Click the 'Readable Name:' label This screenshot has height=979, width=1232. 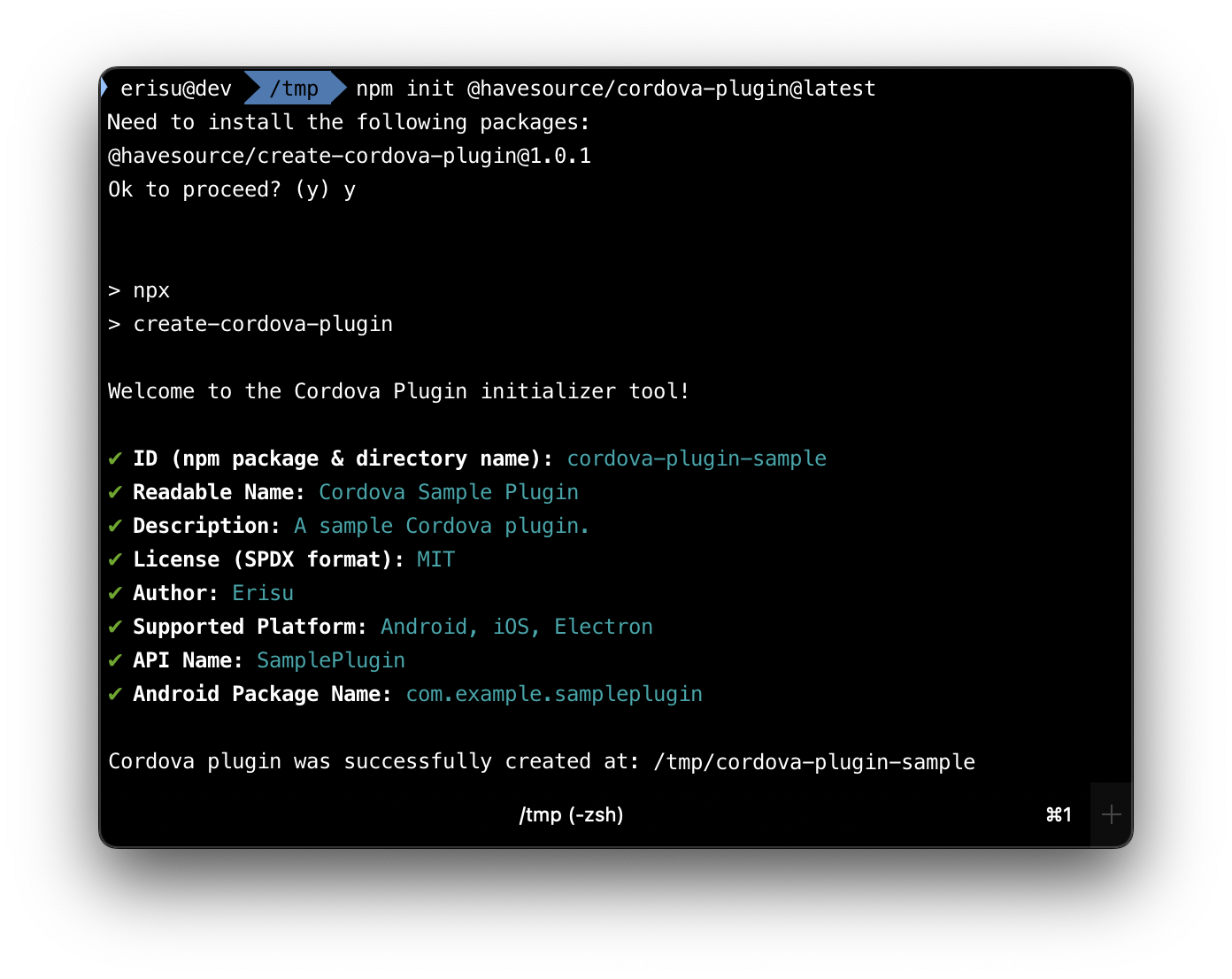[x=219, y=492]
